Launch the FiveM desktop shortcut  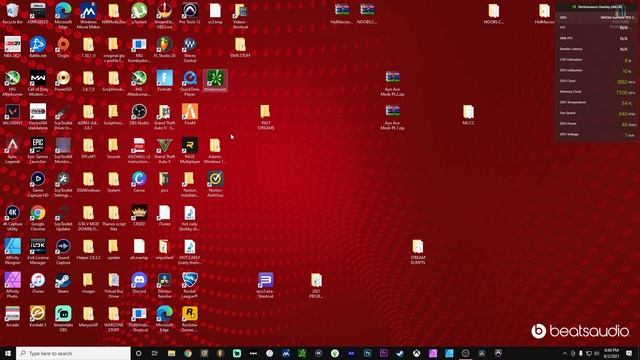click(x=190, y=114)
